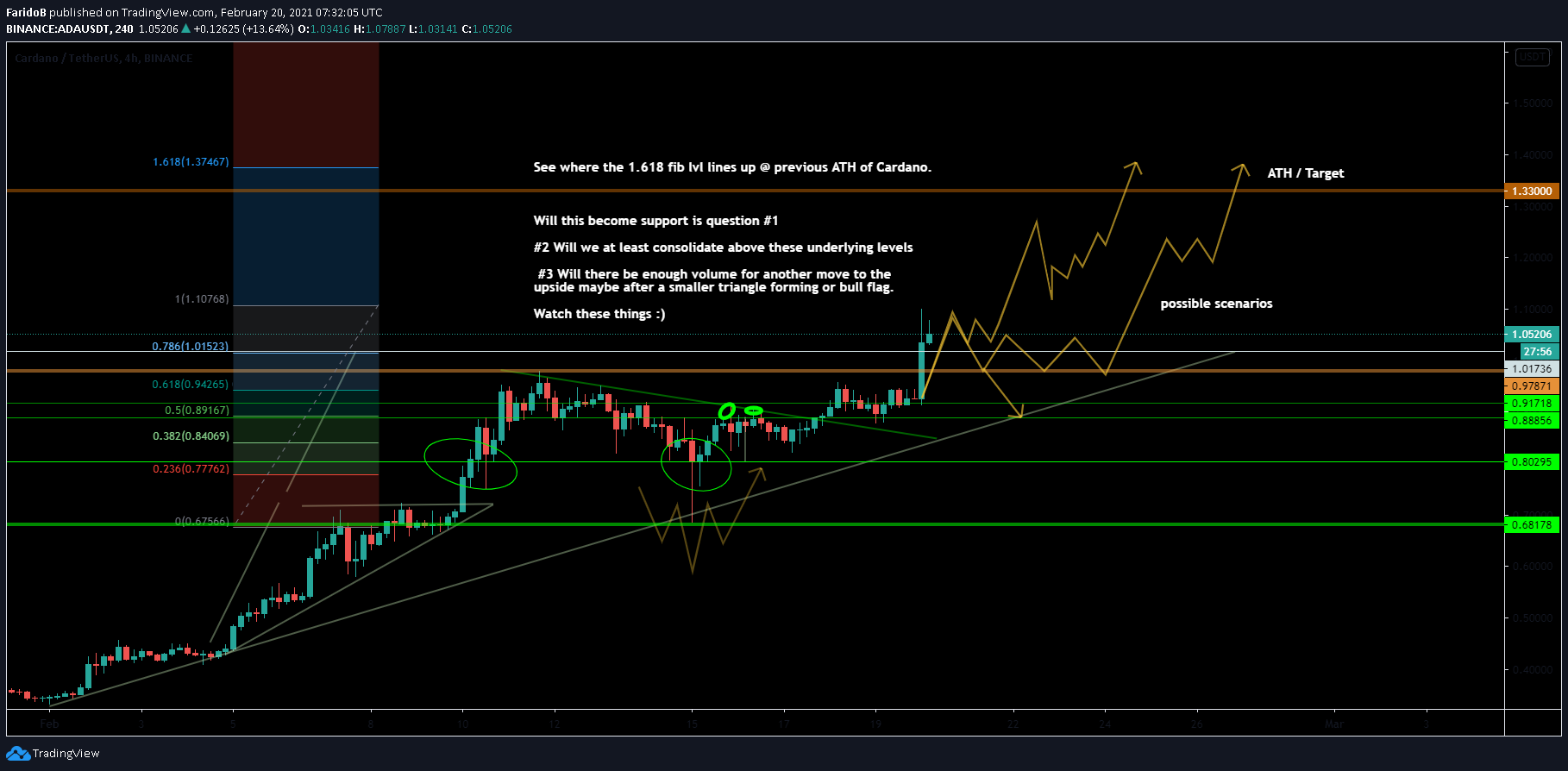Click the 0(0.67566) fib level label

tap(202, 522)
